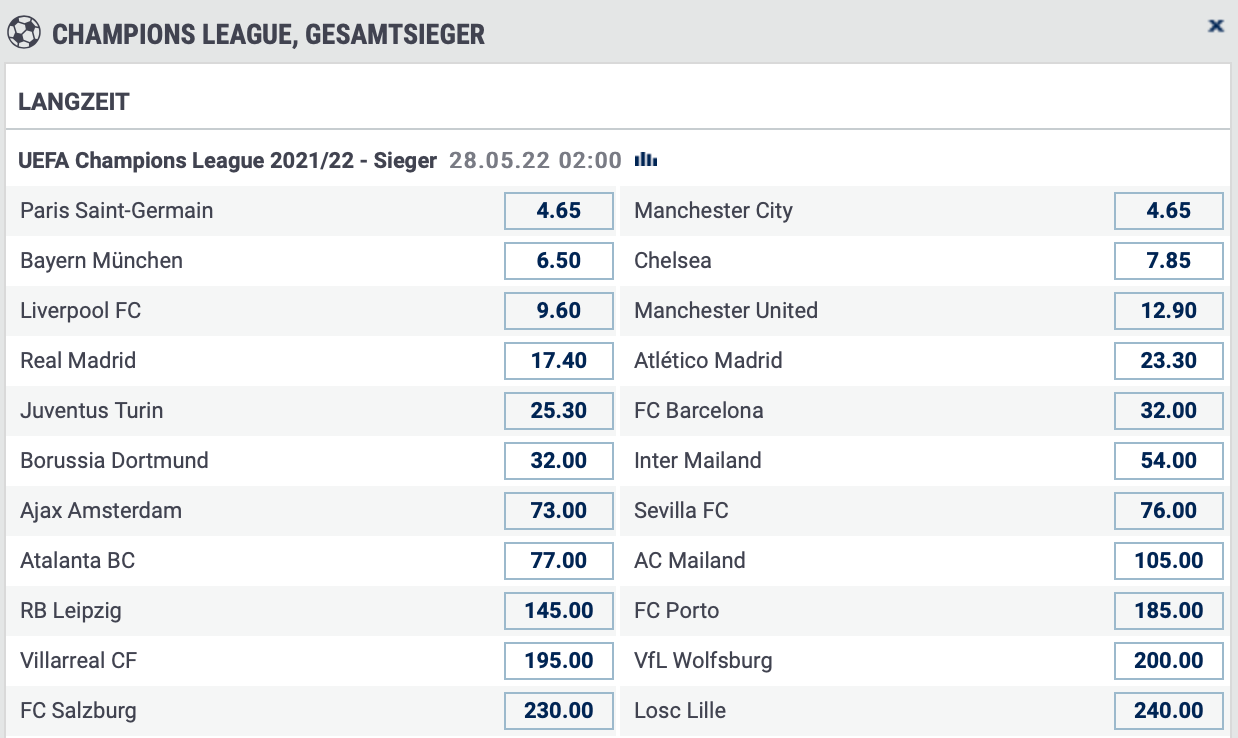Choose FC Barcelona odds 32.00
Viewport: 1238px width, 738px height.
[1168, 411]
